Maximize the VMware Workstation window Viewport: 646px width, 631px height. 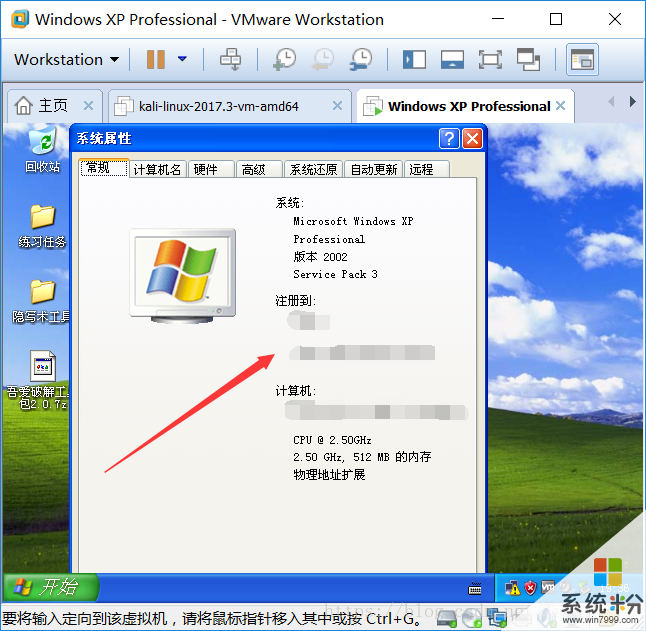click(x=556, y=19)
